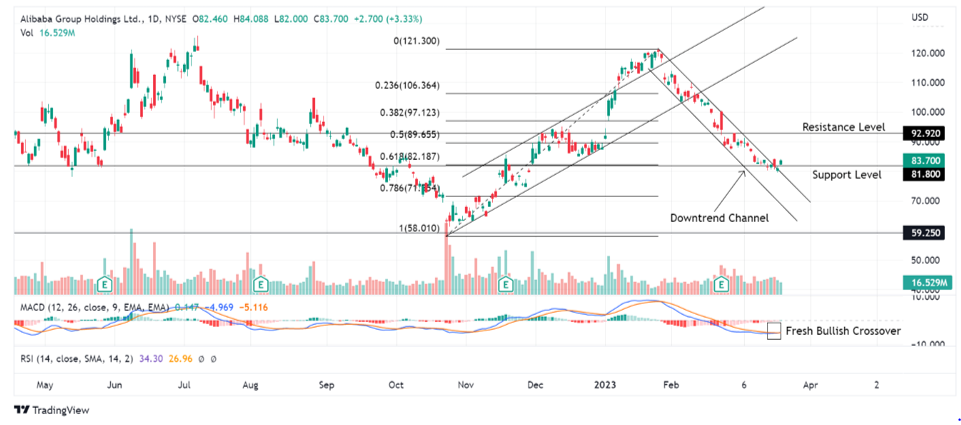Click the Fibonacci 1(58.010) label
The height and width of the screenshot is (425, 961).
coord(419,228)
